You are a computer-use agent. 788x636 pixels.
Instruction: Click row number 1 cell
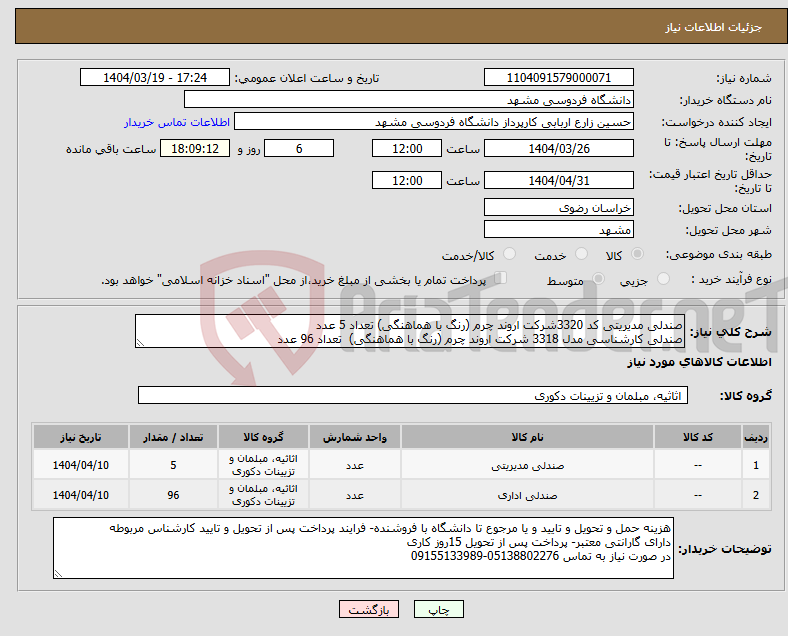(x=756, y=465)
